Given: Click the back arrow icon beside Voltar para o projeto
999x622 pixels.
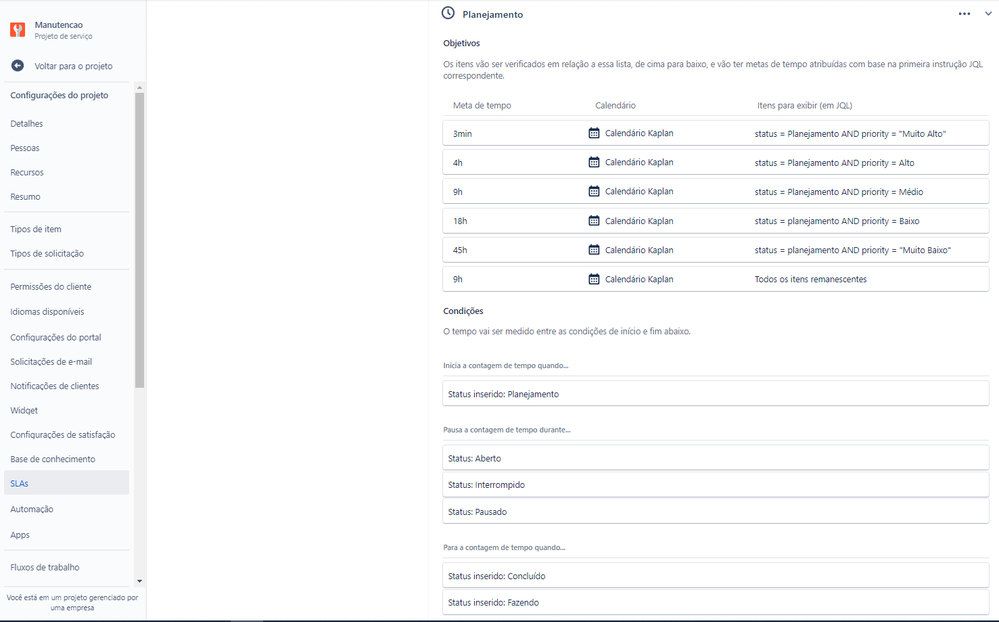Looking at the screenshot, I should tap(18, 66).
